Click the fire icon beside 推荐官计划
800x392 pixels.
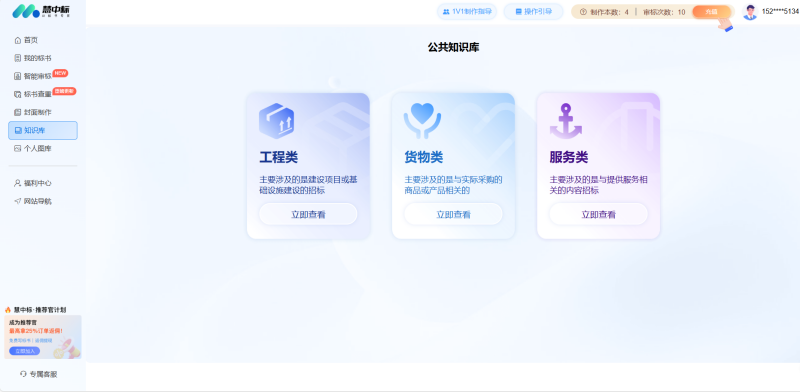pyautogui.click(x=8, y=310)
